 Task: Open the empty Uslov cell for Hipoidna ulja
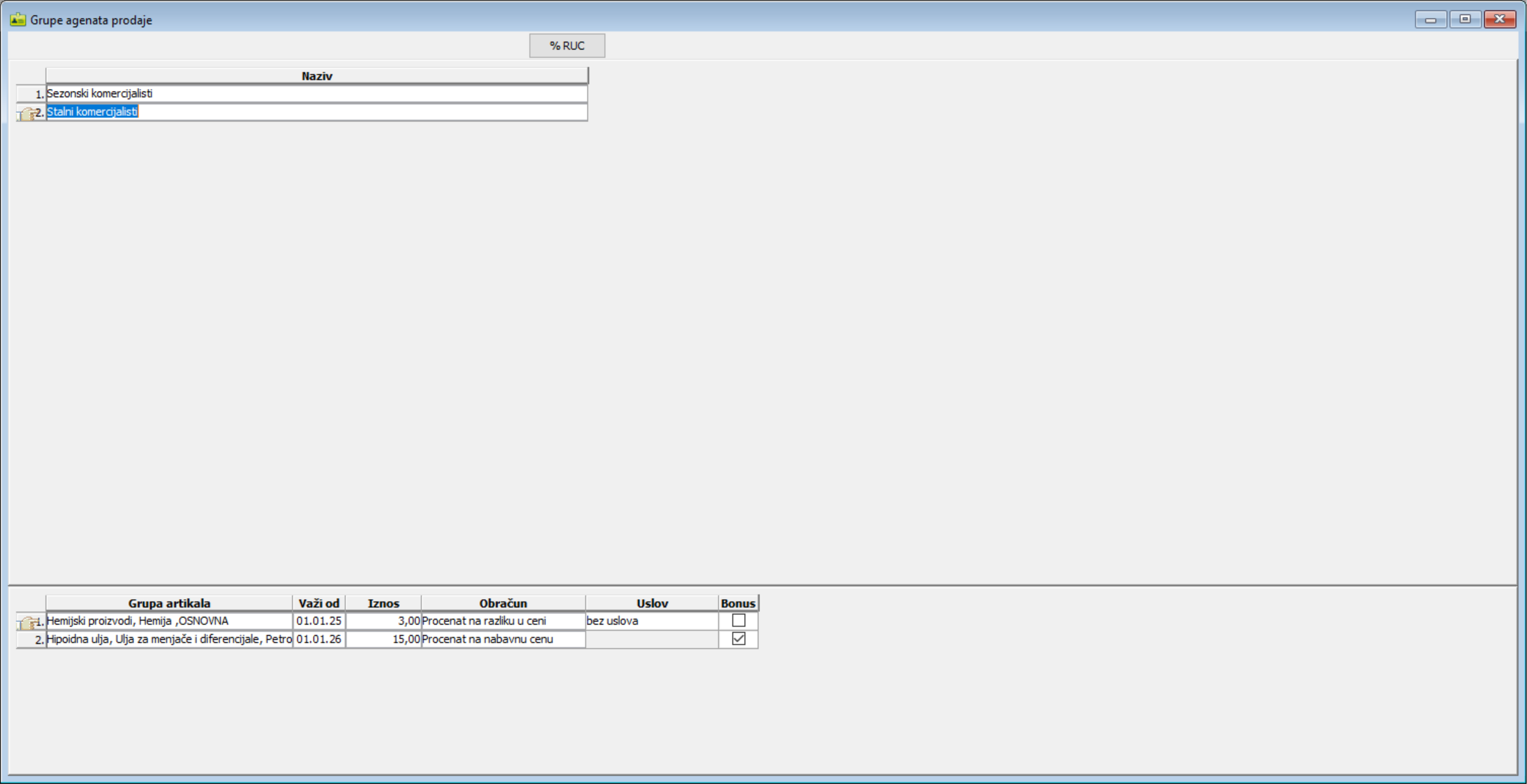(651, 639)
